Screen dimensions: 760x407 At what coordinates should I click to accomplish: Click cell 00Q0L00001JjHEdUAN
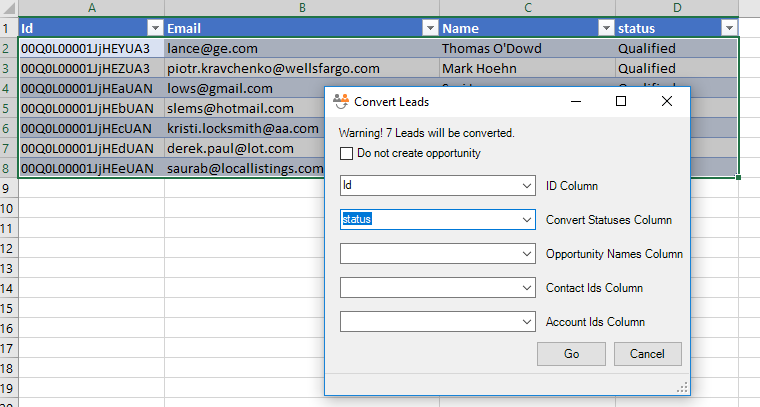coord(92,148)
